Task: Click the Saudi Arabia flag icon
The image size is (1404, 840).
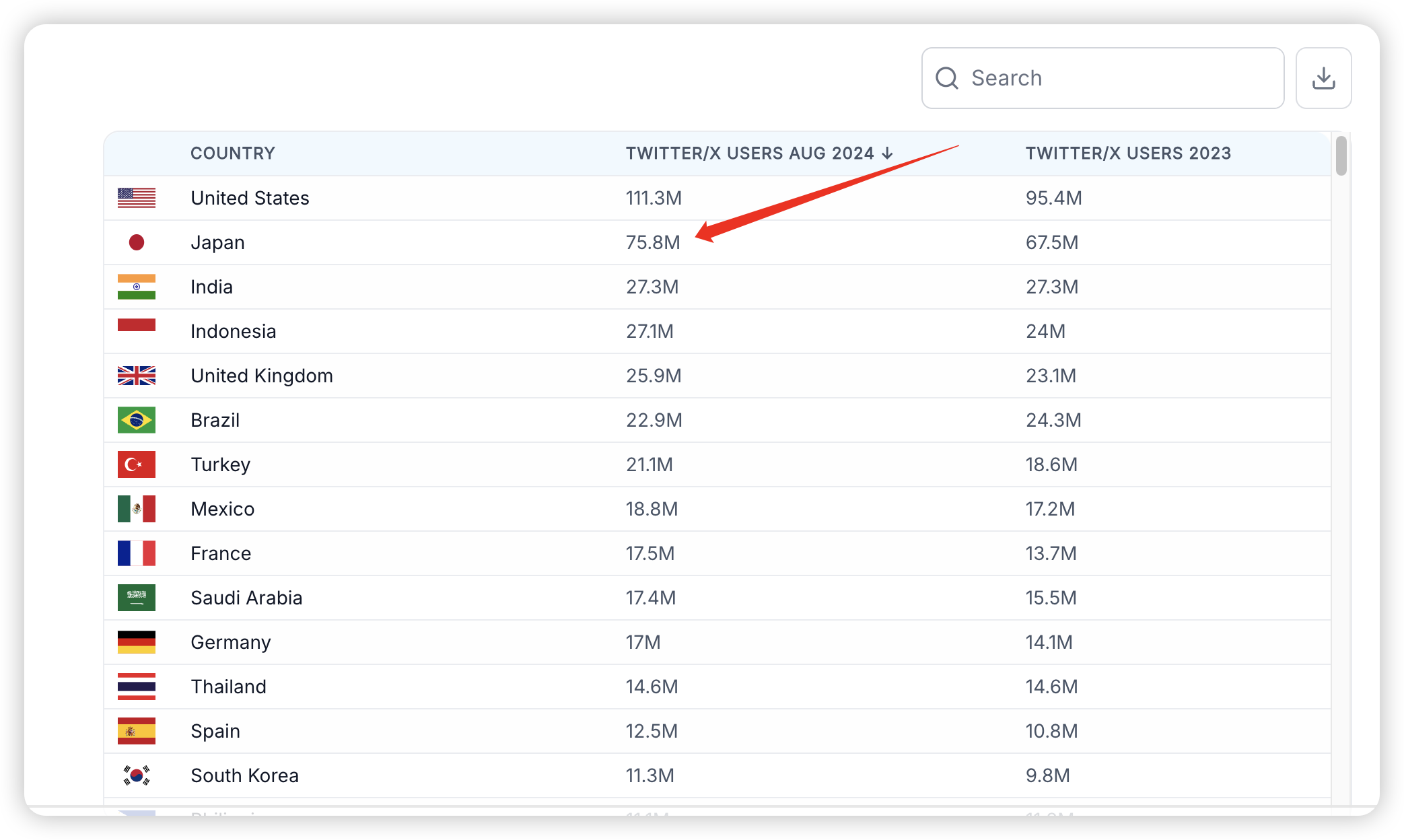Action: [137, 598]
